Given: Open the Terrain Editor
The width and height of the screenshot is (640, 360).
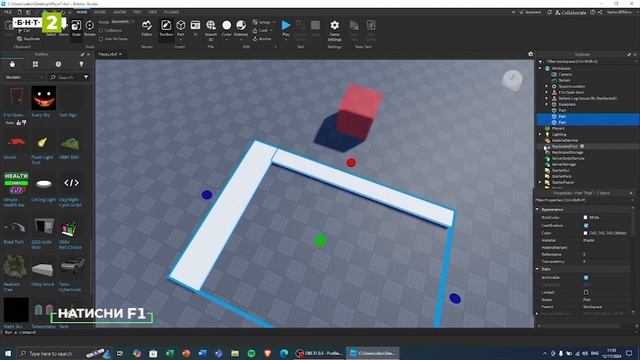Looking at the screenshot, I should (147, 28).
